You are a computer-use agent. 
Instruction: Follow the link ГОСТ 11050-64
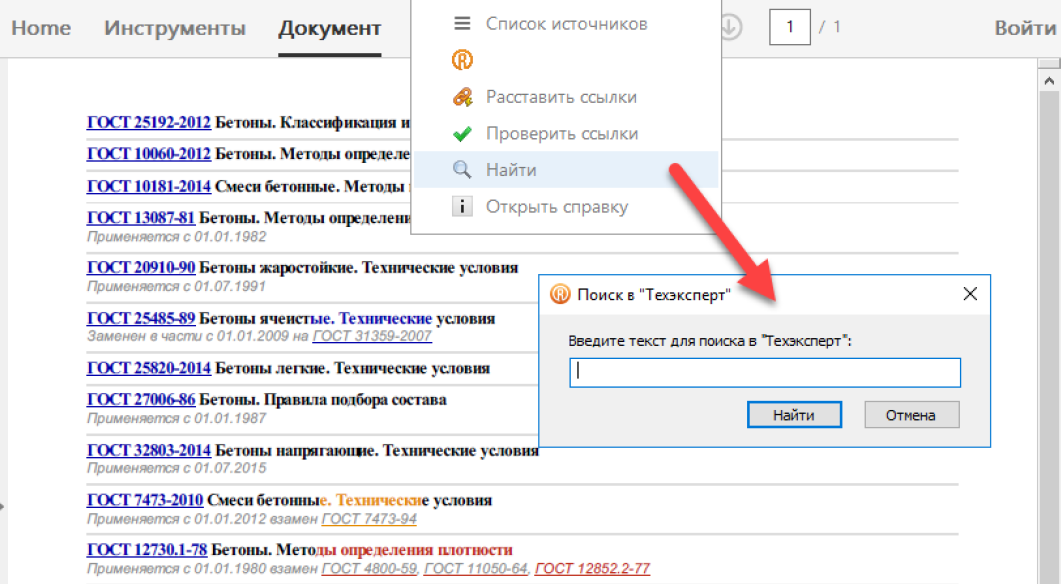pyautogui.click(x=475, y=569)
